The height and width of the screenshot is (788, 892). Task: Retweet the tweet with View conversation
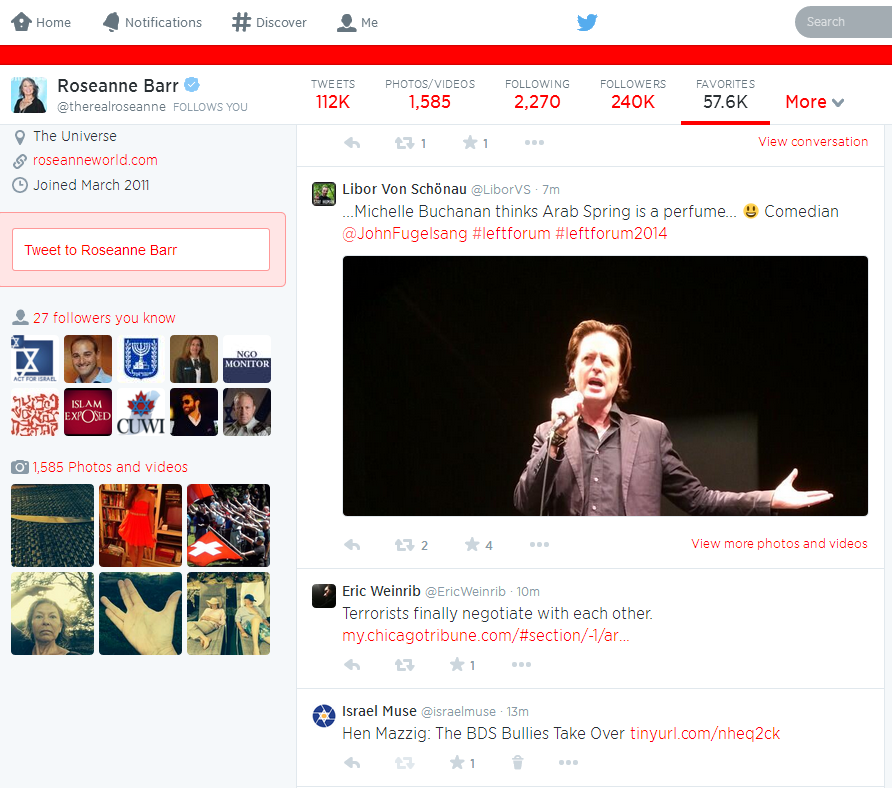click(404, 143)
